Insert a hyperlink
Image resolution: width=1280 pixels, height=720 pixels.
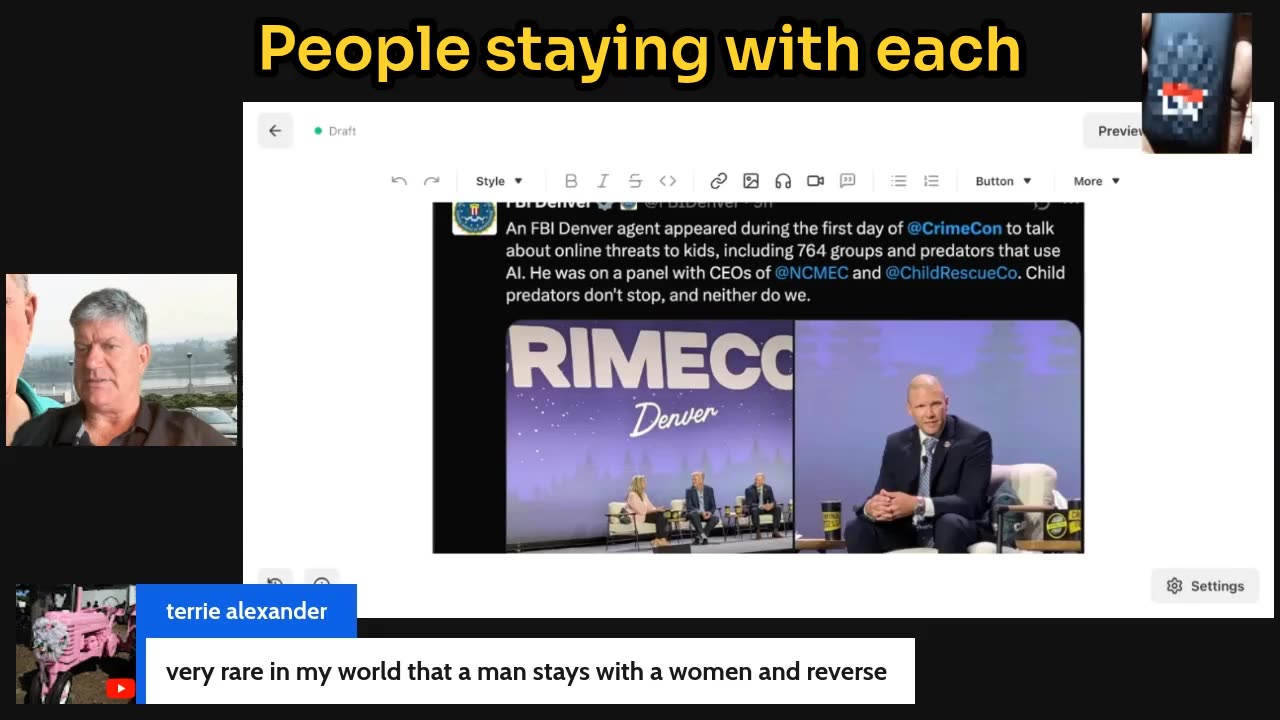click(718, 181)
